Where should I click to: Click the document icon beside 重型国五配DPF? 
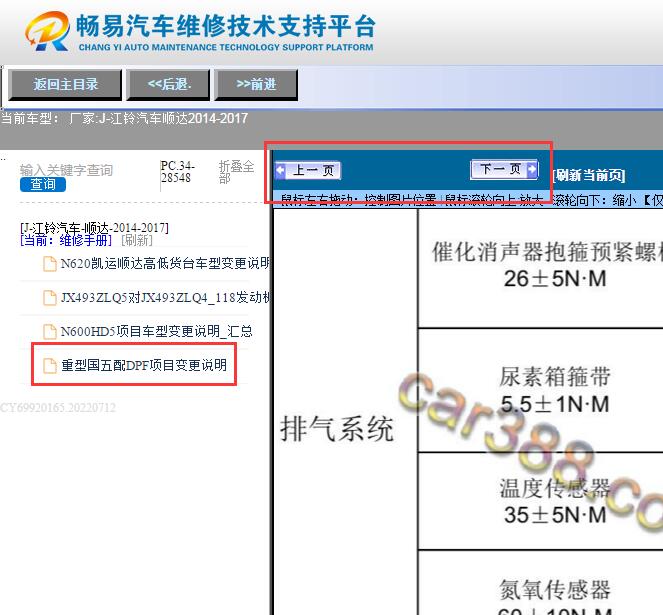50,365
